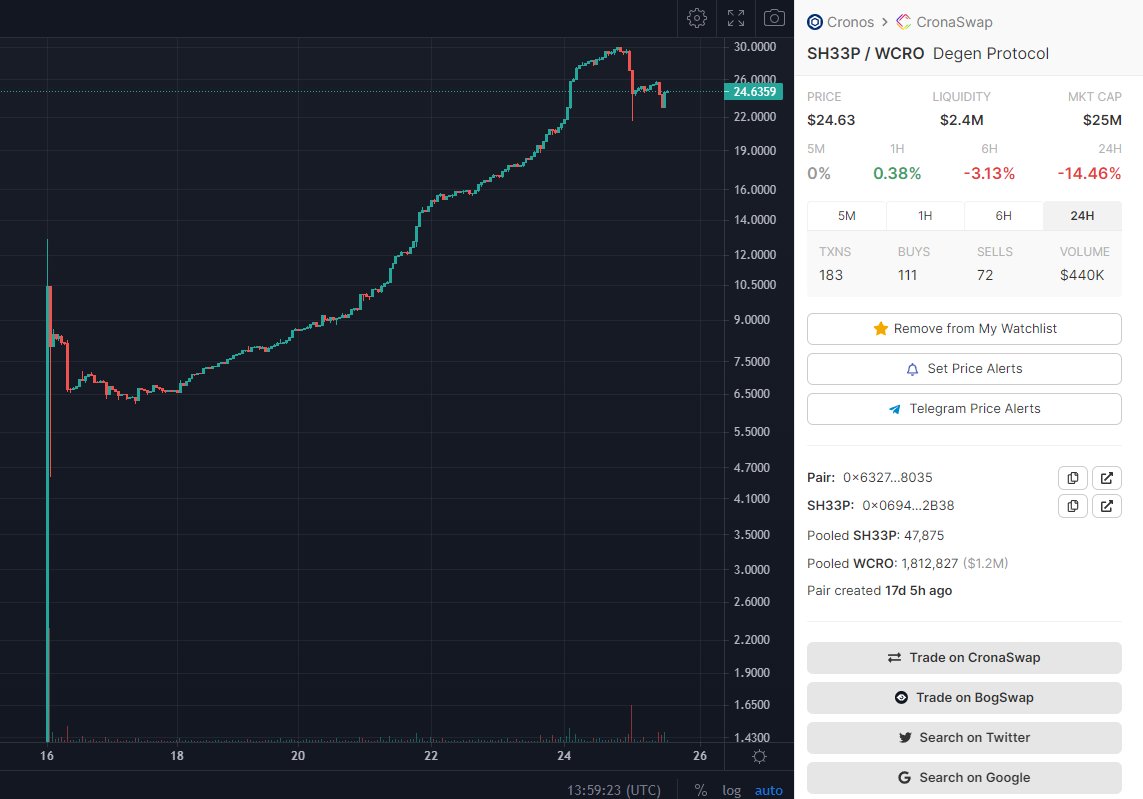The image size is (1143, 799).
Task: Copy the SH33P token address
Action: tap(1073, 506)
